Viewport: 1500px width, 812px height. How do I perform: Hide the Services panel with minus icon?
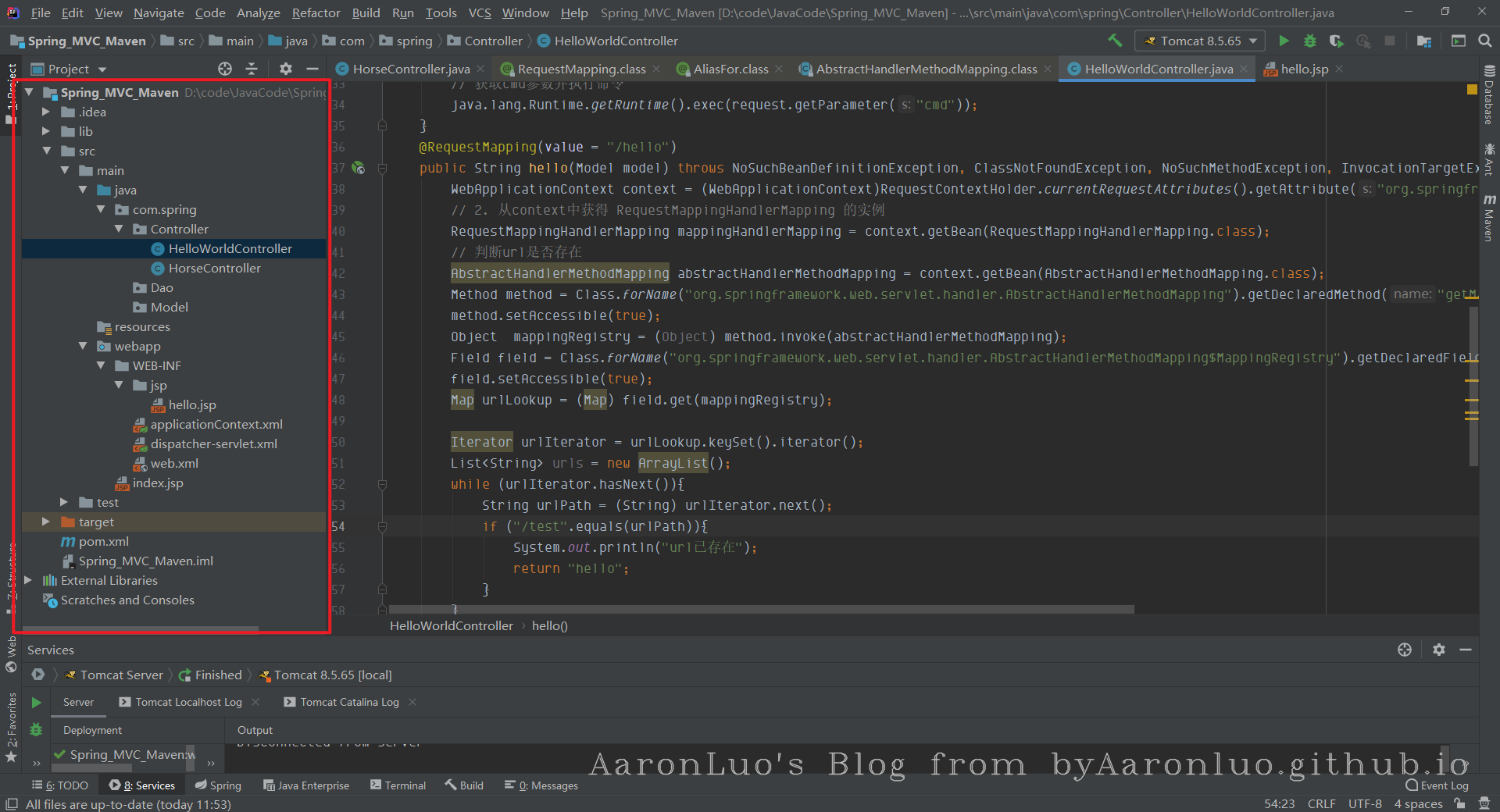tap(1466, 650)
